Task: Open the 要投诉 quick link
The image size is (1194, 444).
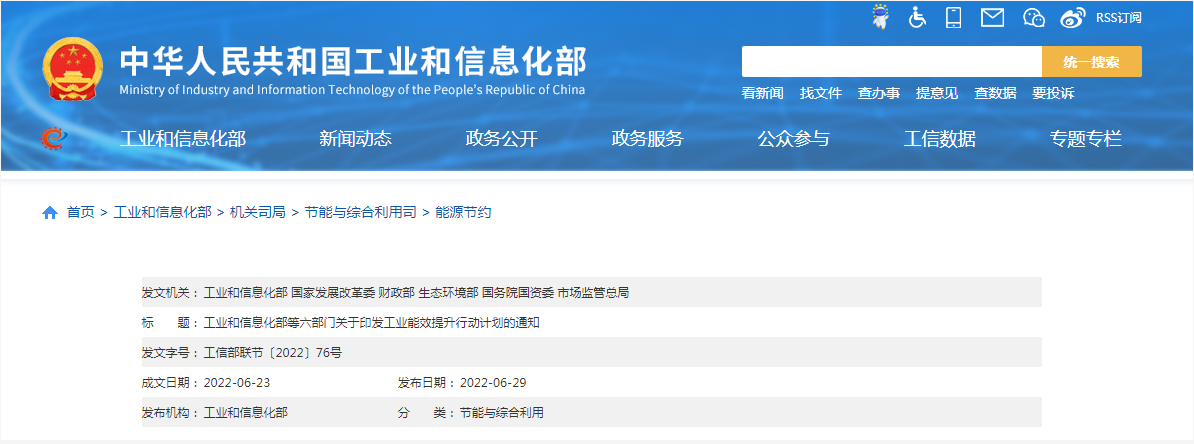Action: tap(1053, 93)
